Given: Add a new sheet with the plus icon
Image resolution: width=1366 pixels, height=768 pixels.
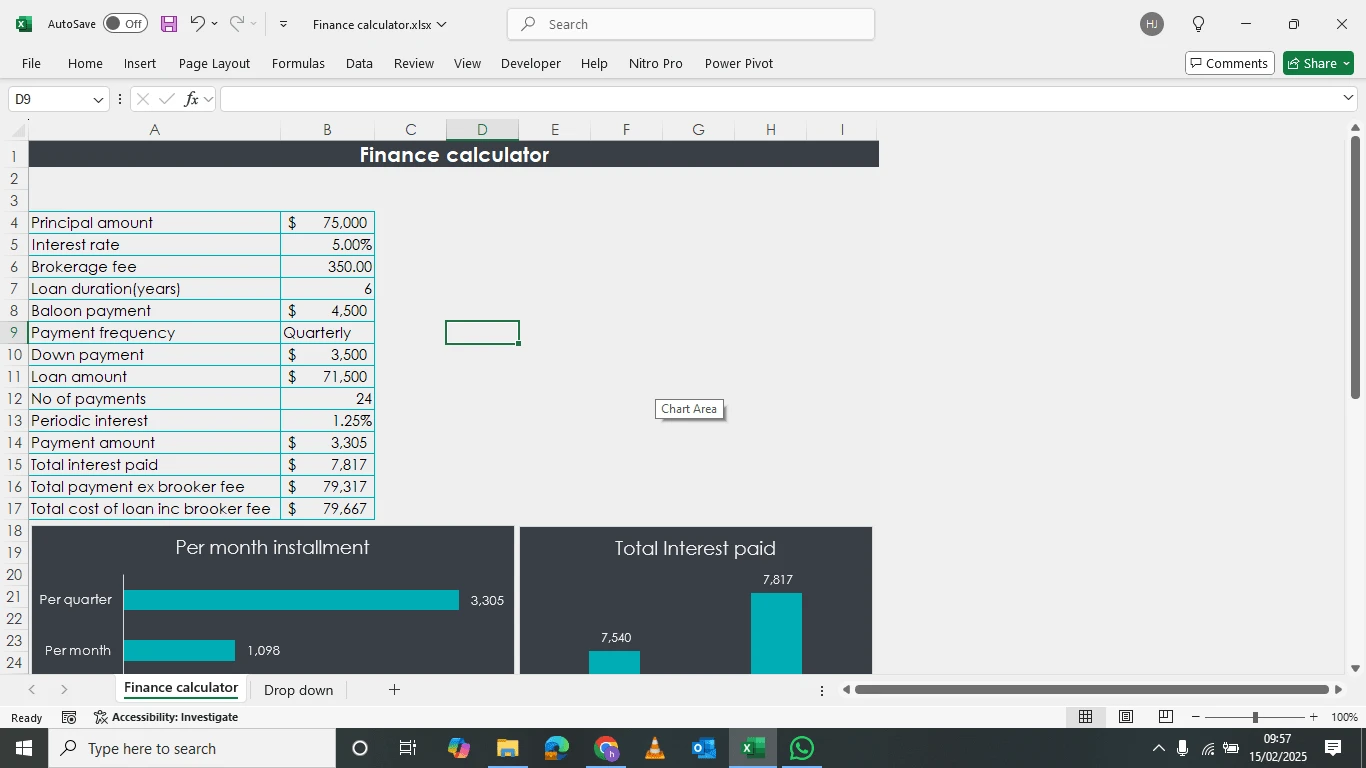Looking at the screenshot, I should [x=394, y=690].
